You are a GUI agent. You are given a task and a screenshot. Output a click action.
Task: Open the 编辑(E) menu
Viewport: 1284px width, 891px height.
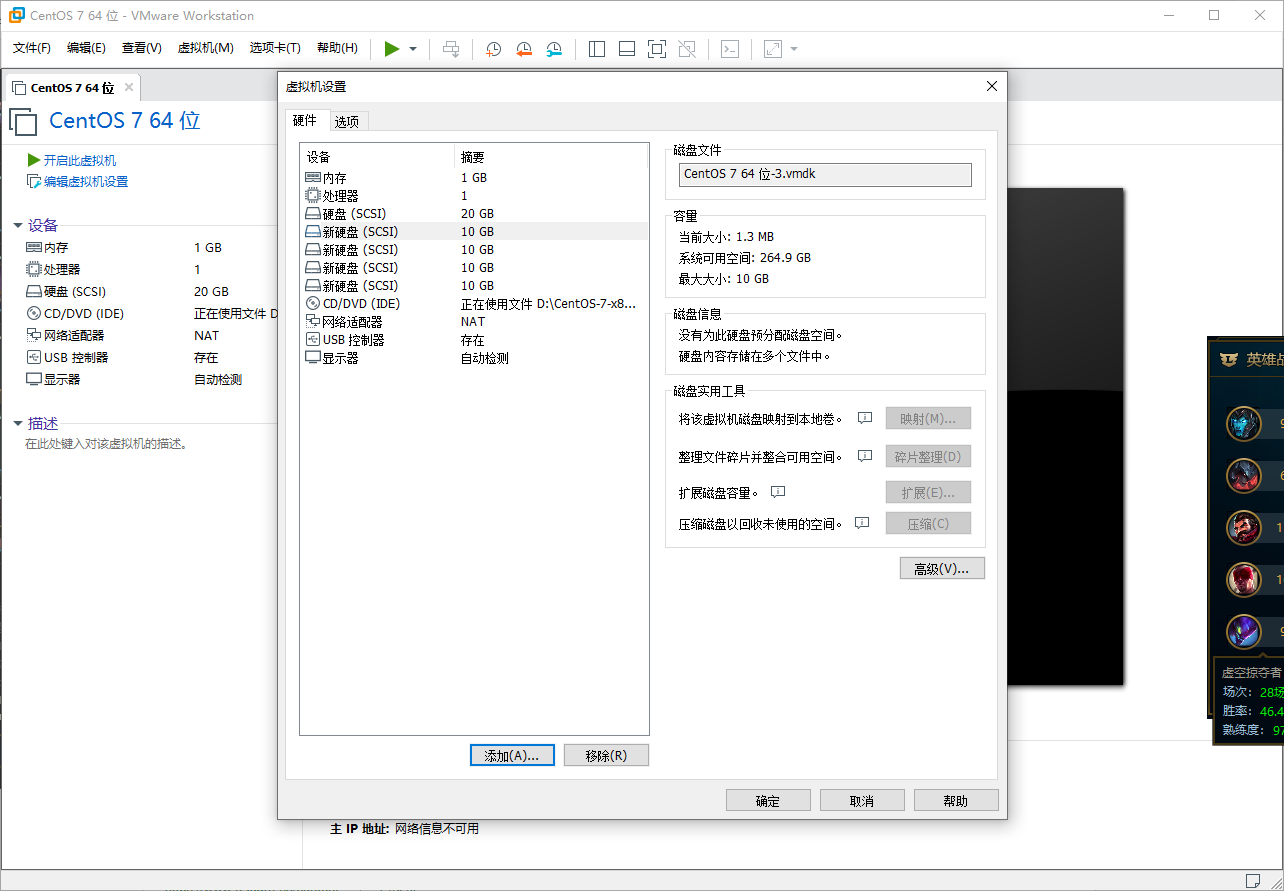[86, 48]
